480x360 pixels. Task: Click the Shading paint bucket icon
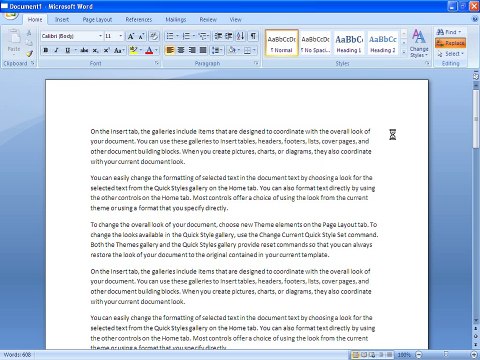click(232, 50)
